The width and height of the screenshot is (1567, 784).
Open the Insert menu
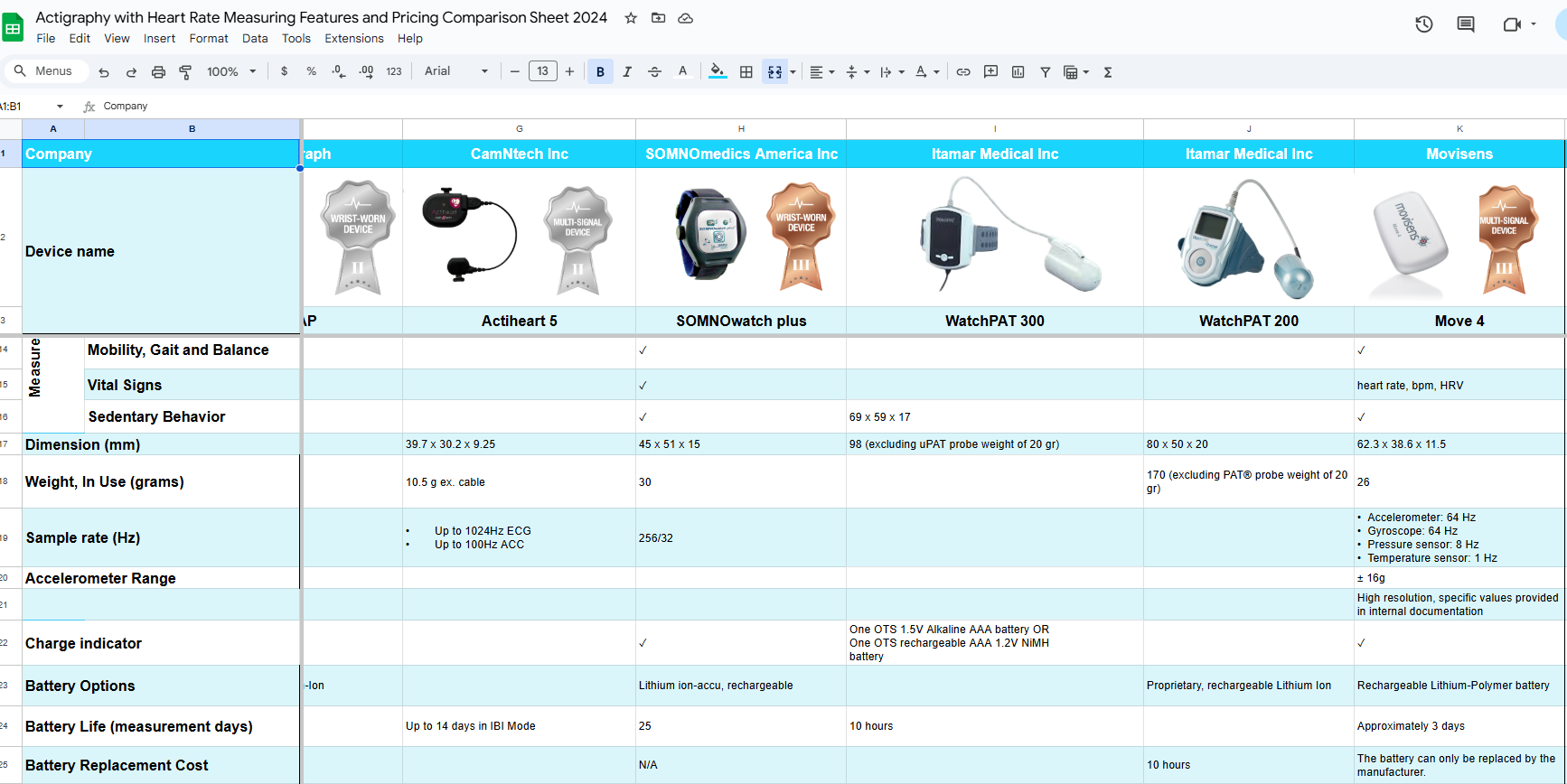point(159,38)
